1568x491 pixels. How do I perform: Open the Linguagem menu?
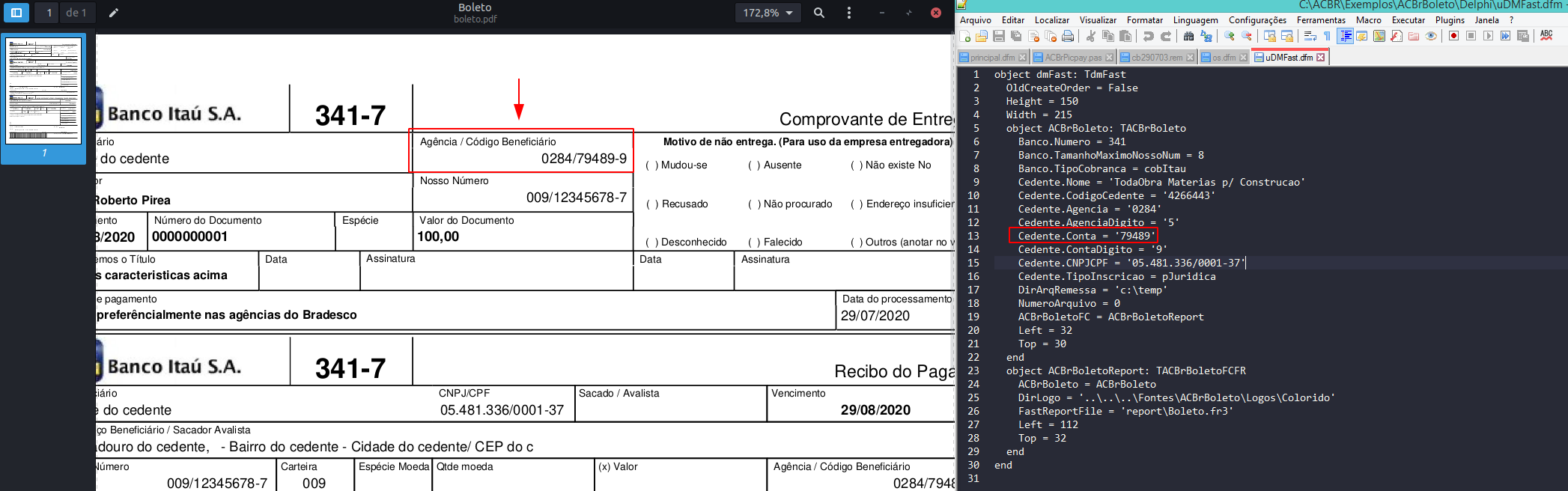point(1196,20)
